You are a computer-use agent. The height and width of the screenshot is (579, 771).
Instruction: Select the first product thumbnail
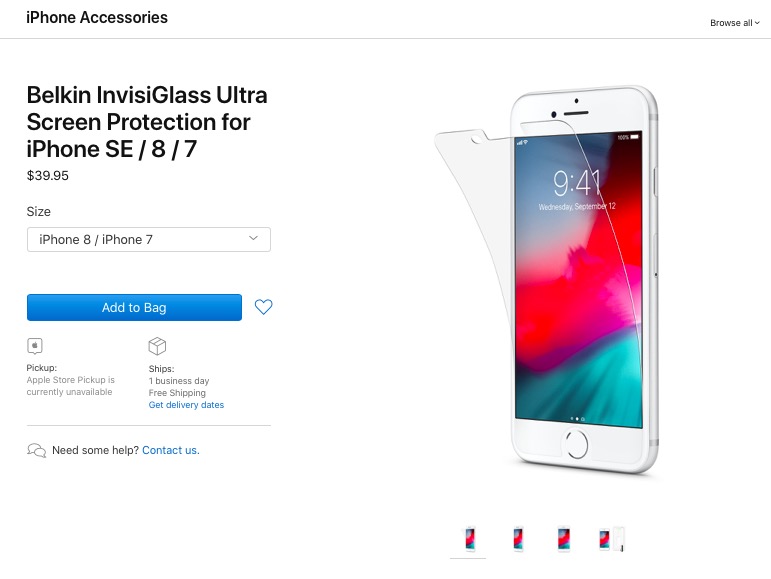(470, 539)
